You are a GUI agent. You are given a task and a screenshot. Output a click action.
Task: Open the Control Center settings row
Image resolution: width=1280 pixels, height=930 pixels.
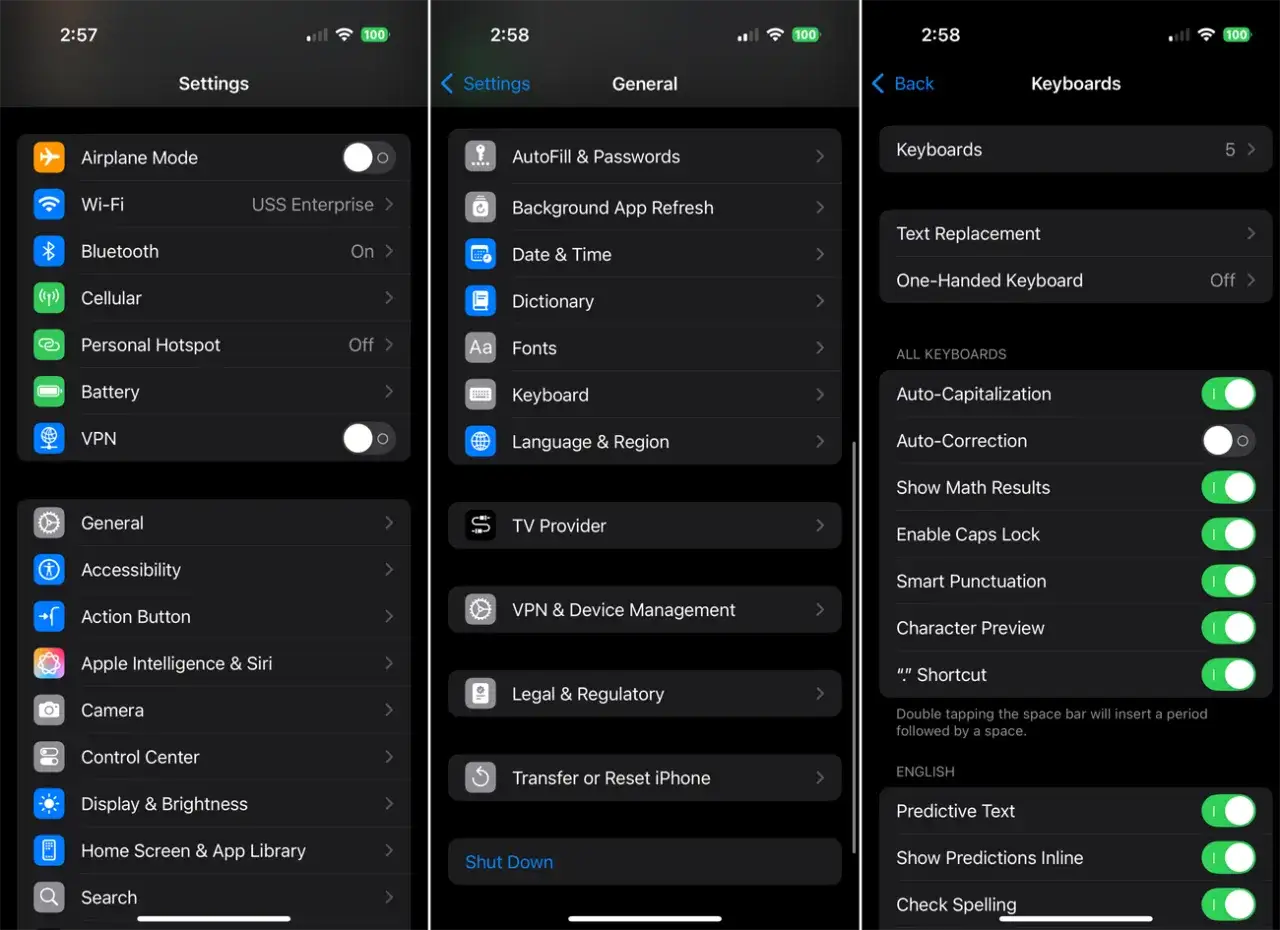pyautogui.click(x=214, y=757)
